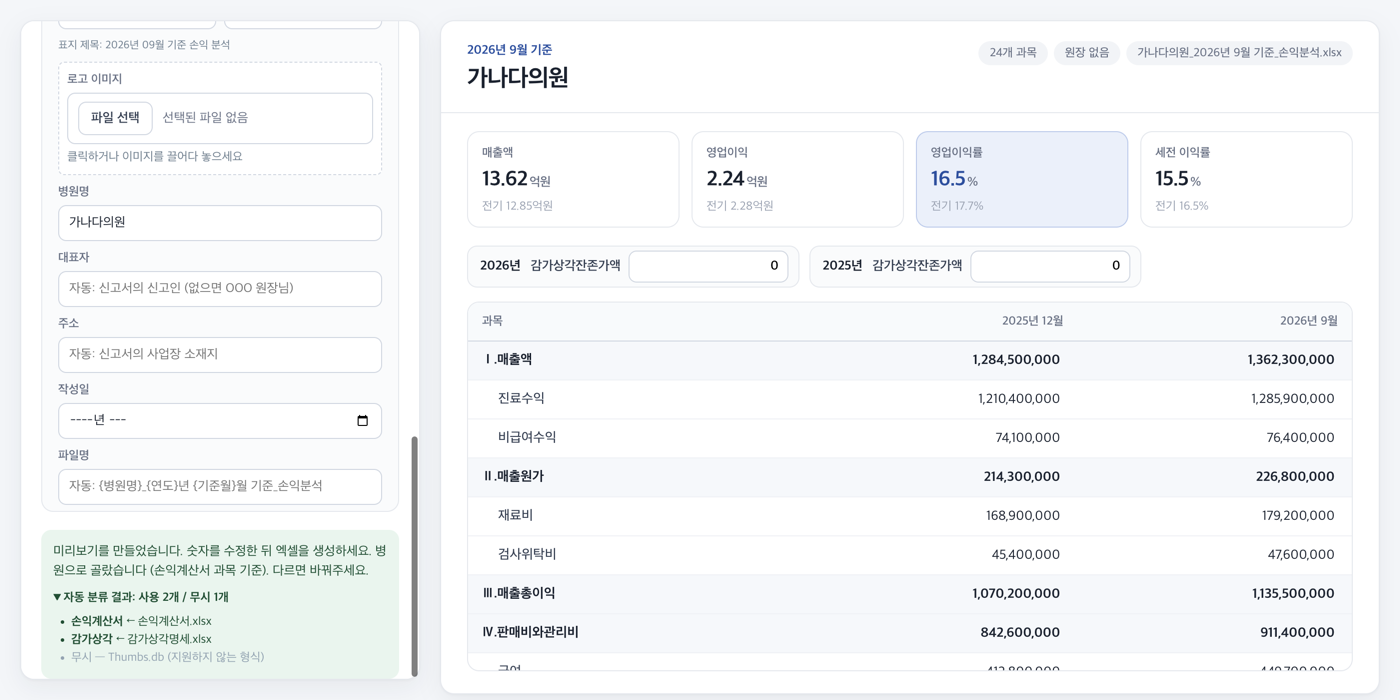Click the Ⅲ.매출총이익 row label
Image resolution: width=1400 pixels, height=700 pixels.
[x=519, y=594]
